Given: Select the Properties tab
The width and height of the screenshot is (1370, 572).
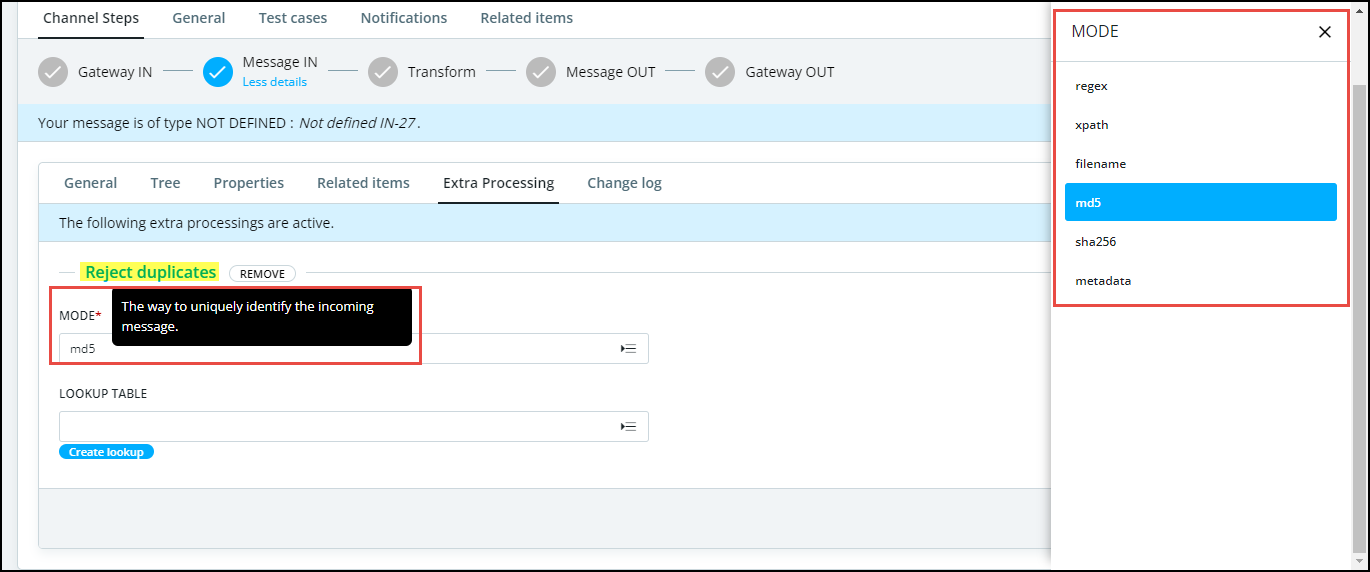Looking at the screenshot, I should click(x=249, y=183).
